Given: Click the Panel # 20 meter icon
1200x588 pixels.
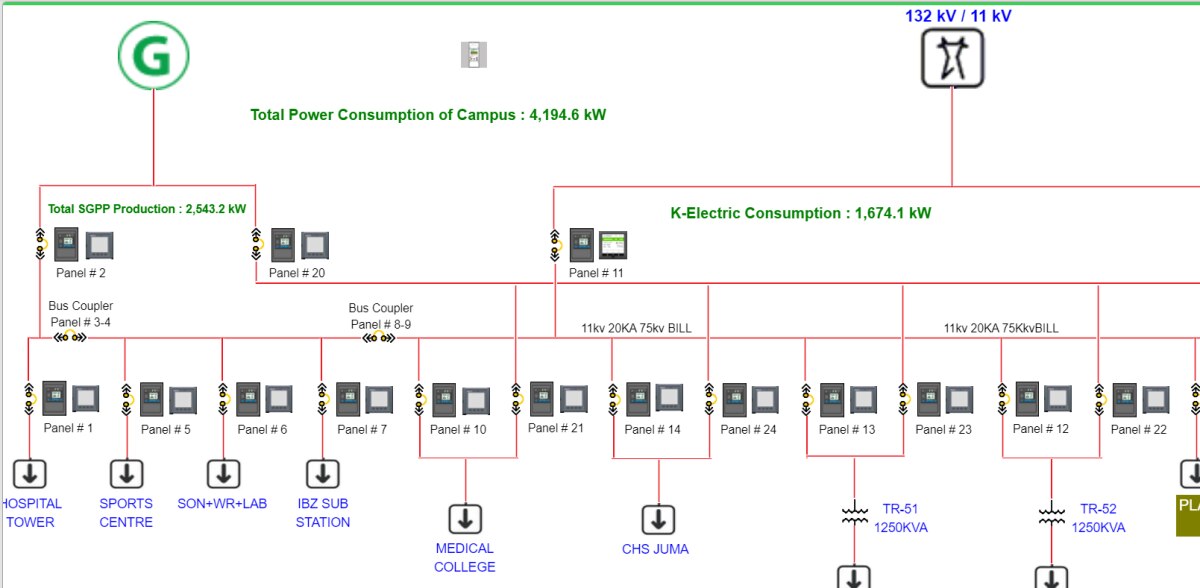Looking at the screenshot, I should (x=315, y=245).
